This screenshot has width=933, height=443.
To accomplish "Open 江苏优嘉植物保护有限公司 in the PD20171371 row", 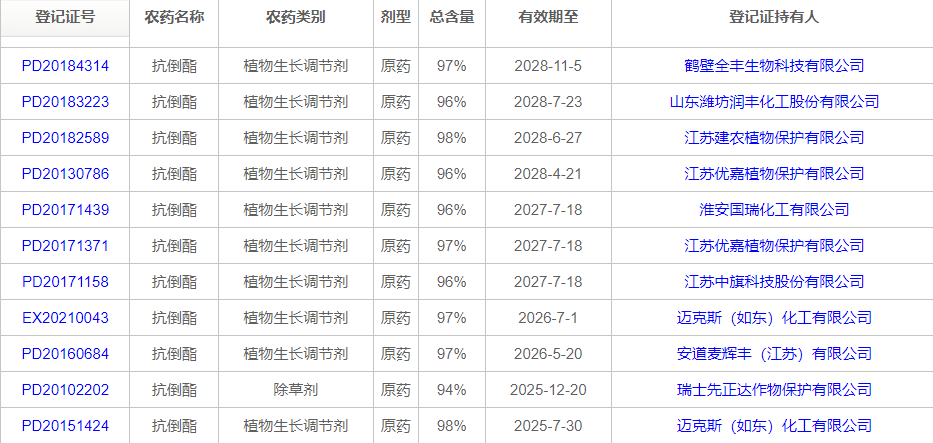I will [774, 246].
